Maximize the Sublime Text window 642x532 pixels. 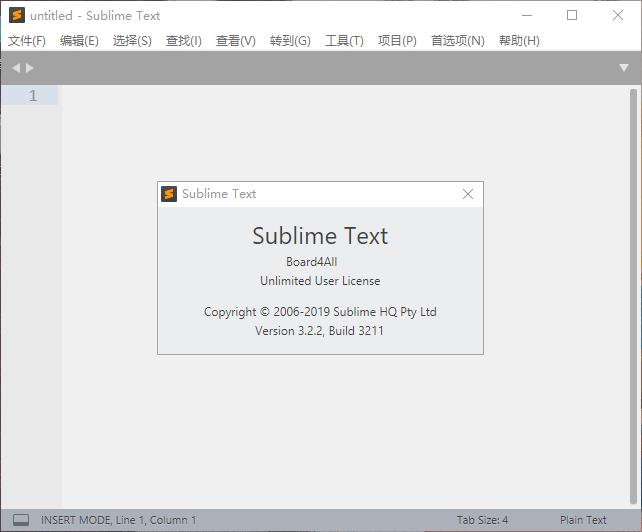572,16
